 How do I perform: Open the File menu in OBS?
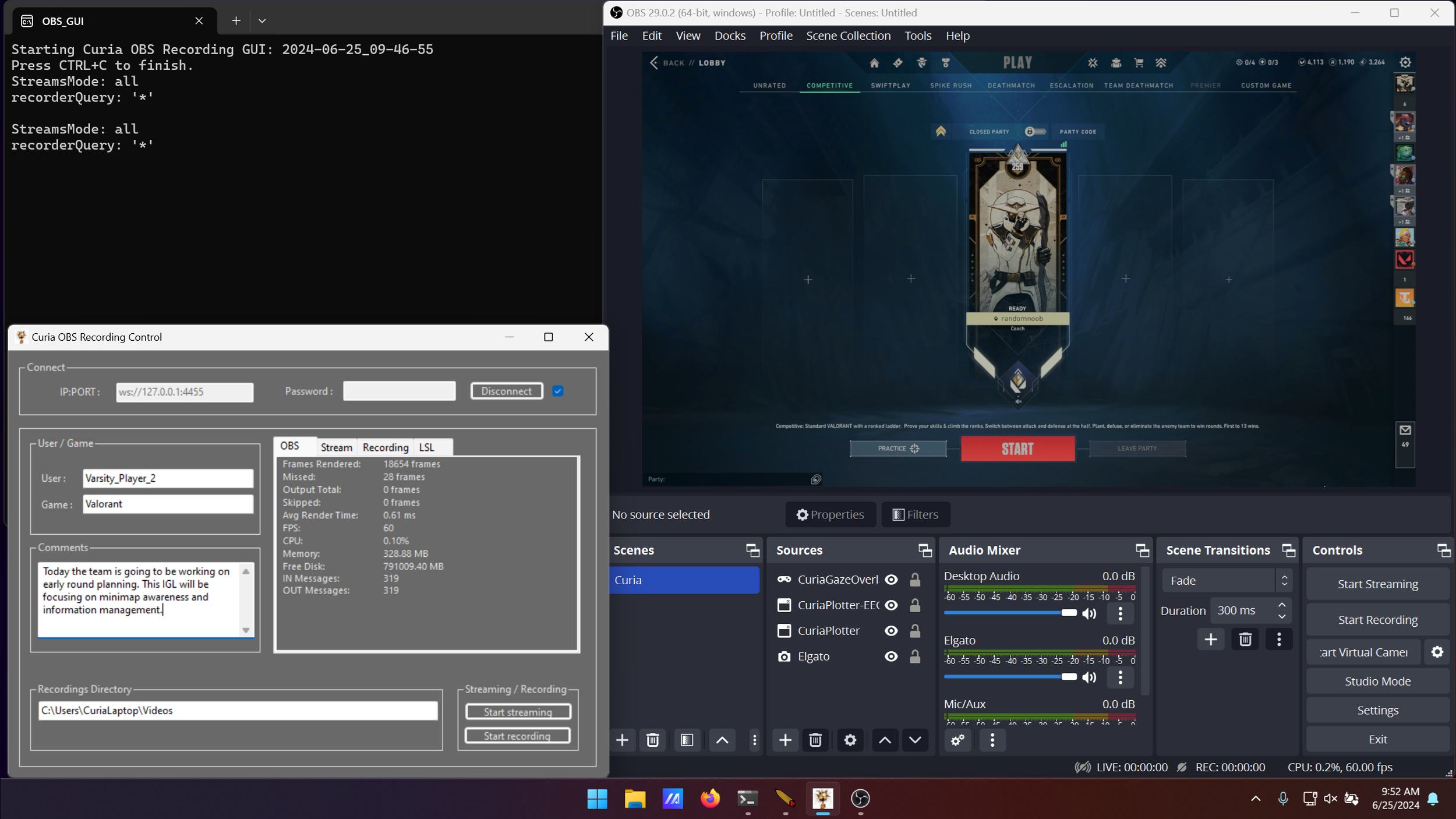(619, 36)
